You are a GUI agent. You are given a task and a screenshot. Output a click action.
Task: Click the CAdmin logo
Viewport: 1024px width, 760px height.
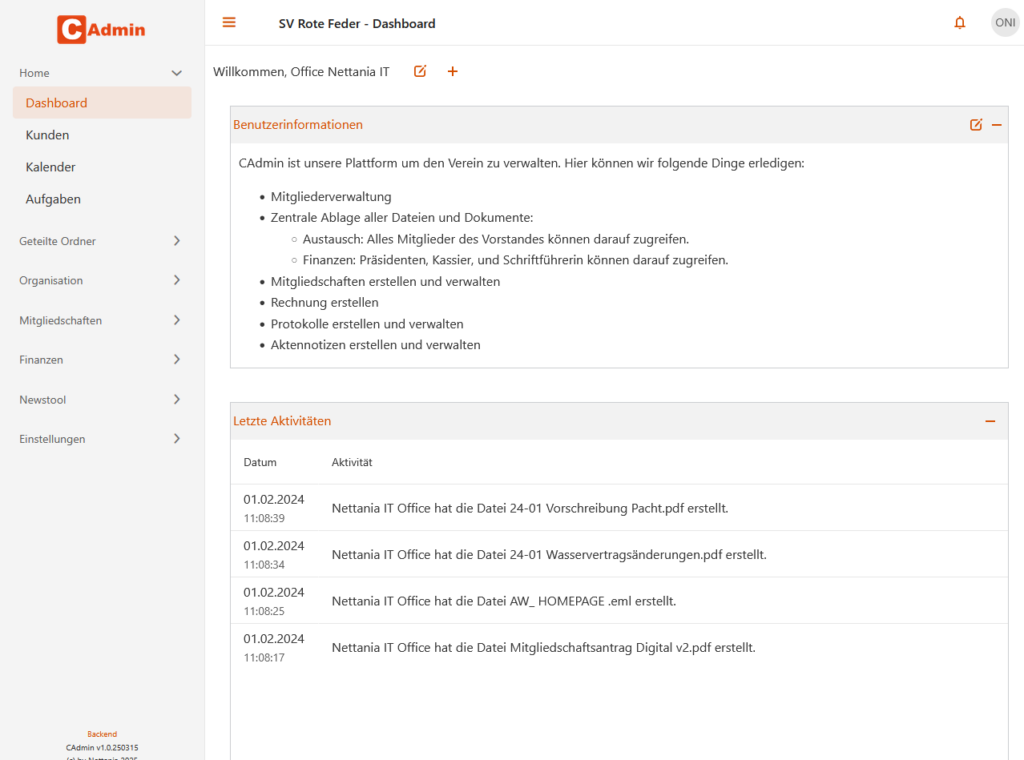tap(101, 29)
